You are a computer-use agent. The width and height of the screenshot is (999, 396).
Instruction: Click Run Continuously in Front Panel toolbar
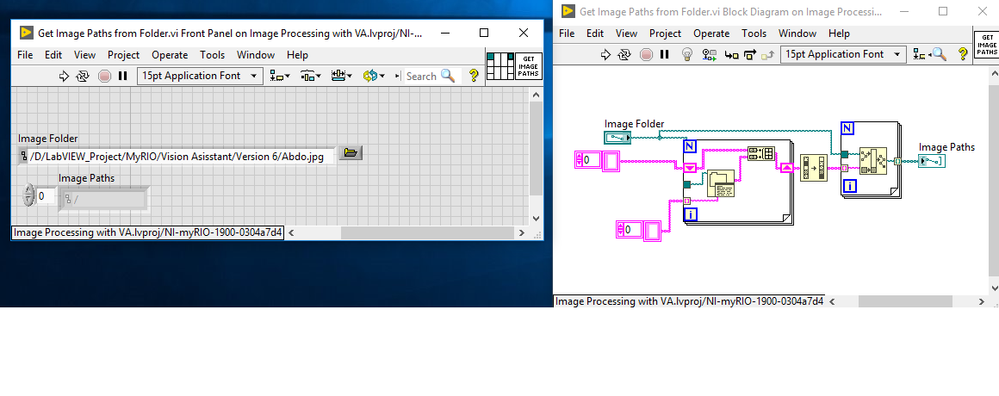tap(82, 76)
